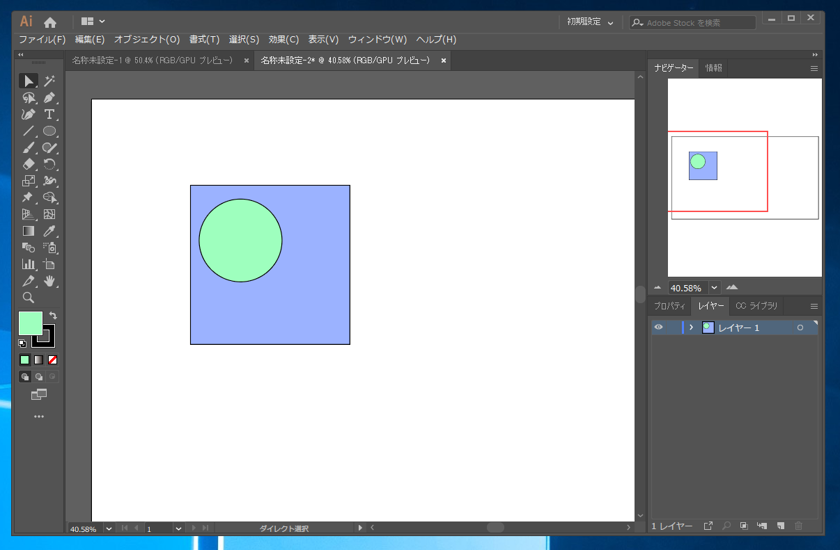Image resolution: width=840 pixels, height=550 pixels.
Task: Switch to the 名称未設定-1 document tab
Action: point(152,61)
